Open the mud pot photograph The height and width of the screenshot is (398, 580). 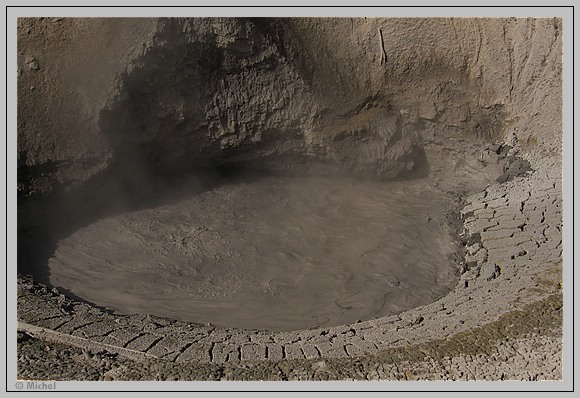pyautogui.click(x=290, y=199)
